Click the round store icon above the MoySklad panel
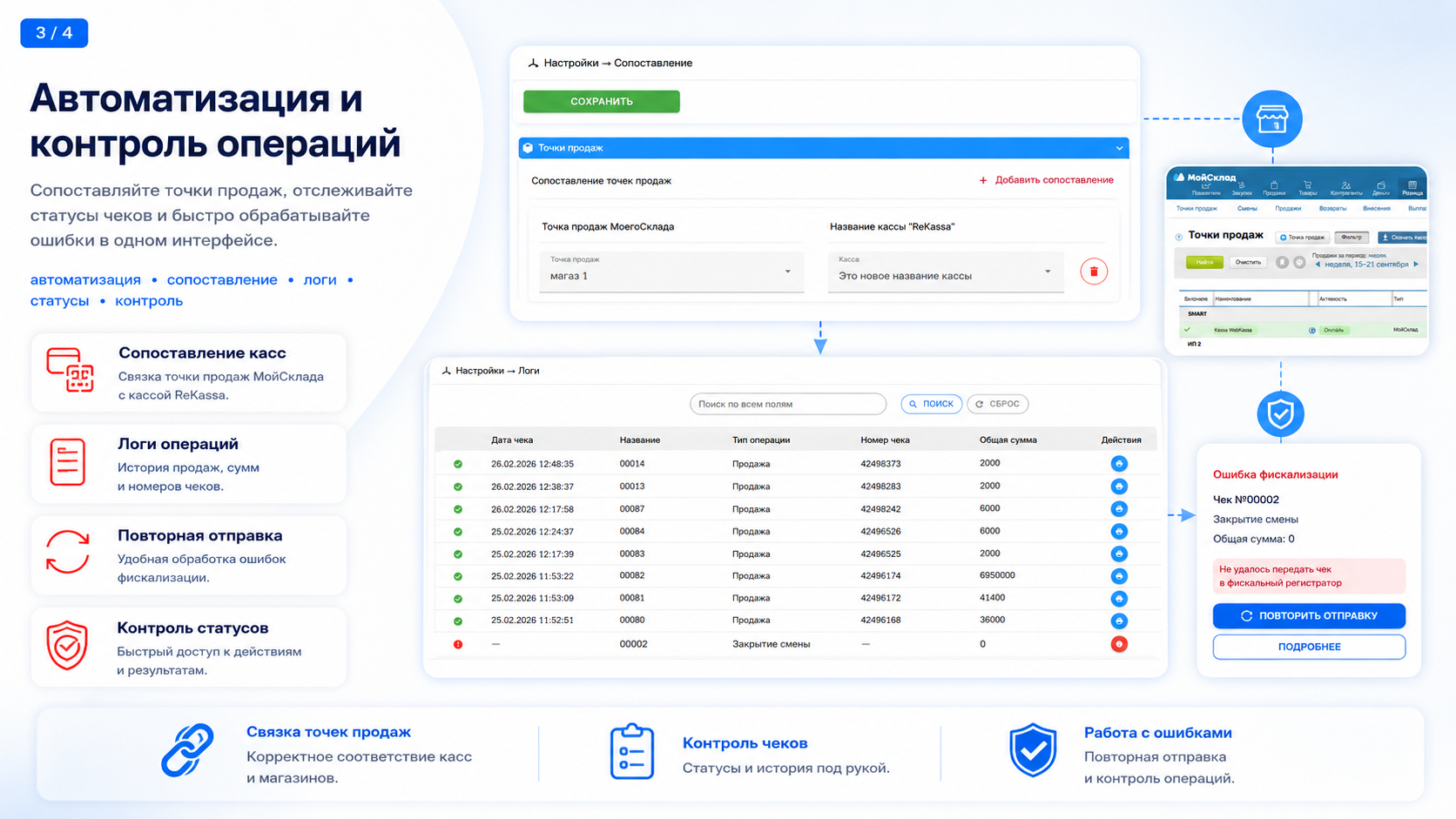The image size is (1456, 819). 1272,118
